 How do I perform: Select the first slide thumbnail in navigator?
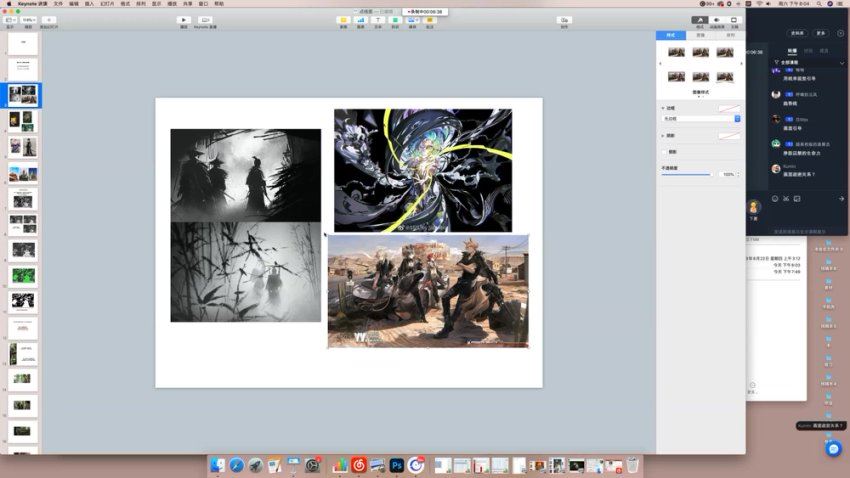pos(23,43)
